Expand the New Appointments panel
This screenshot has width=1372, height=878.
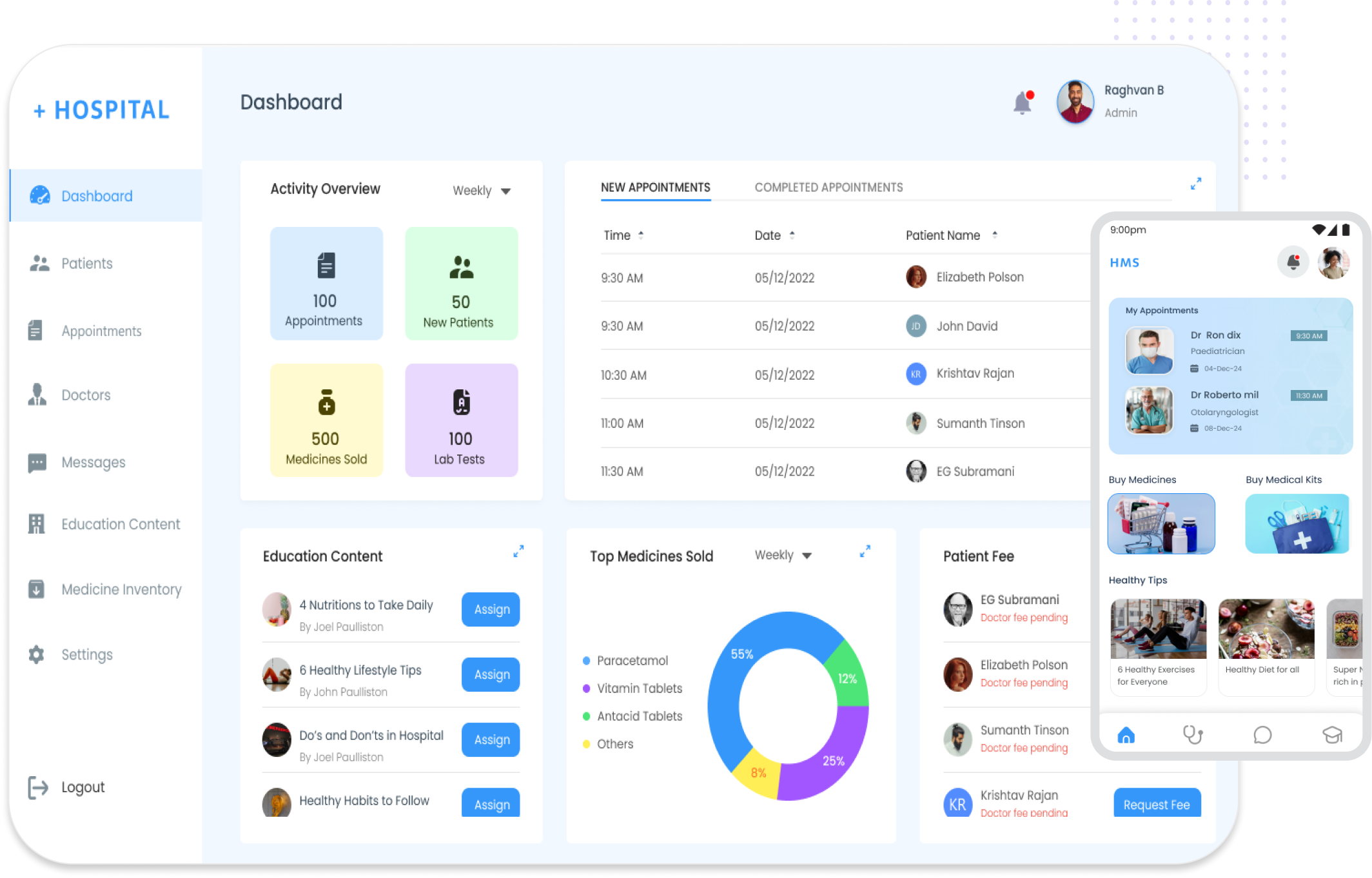click(1195, 184)
